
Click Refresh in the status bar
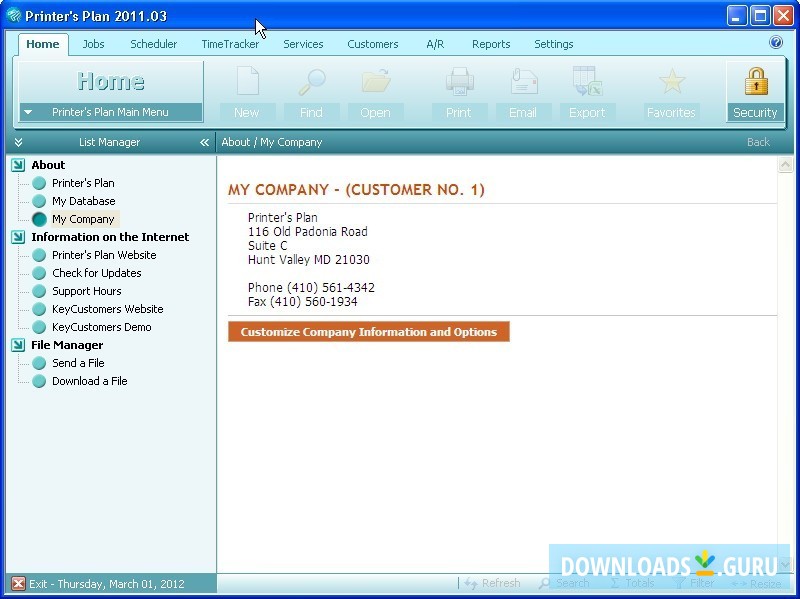(x=493, y=583)
